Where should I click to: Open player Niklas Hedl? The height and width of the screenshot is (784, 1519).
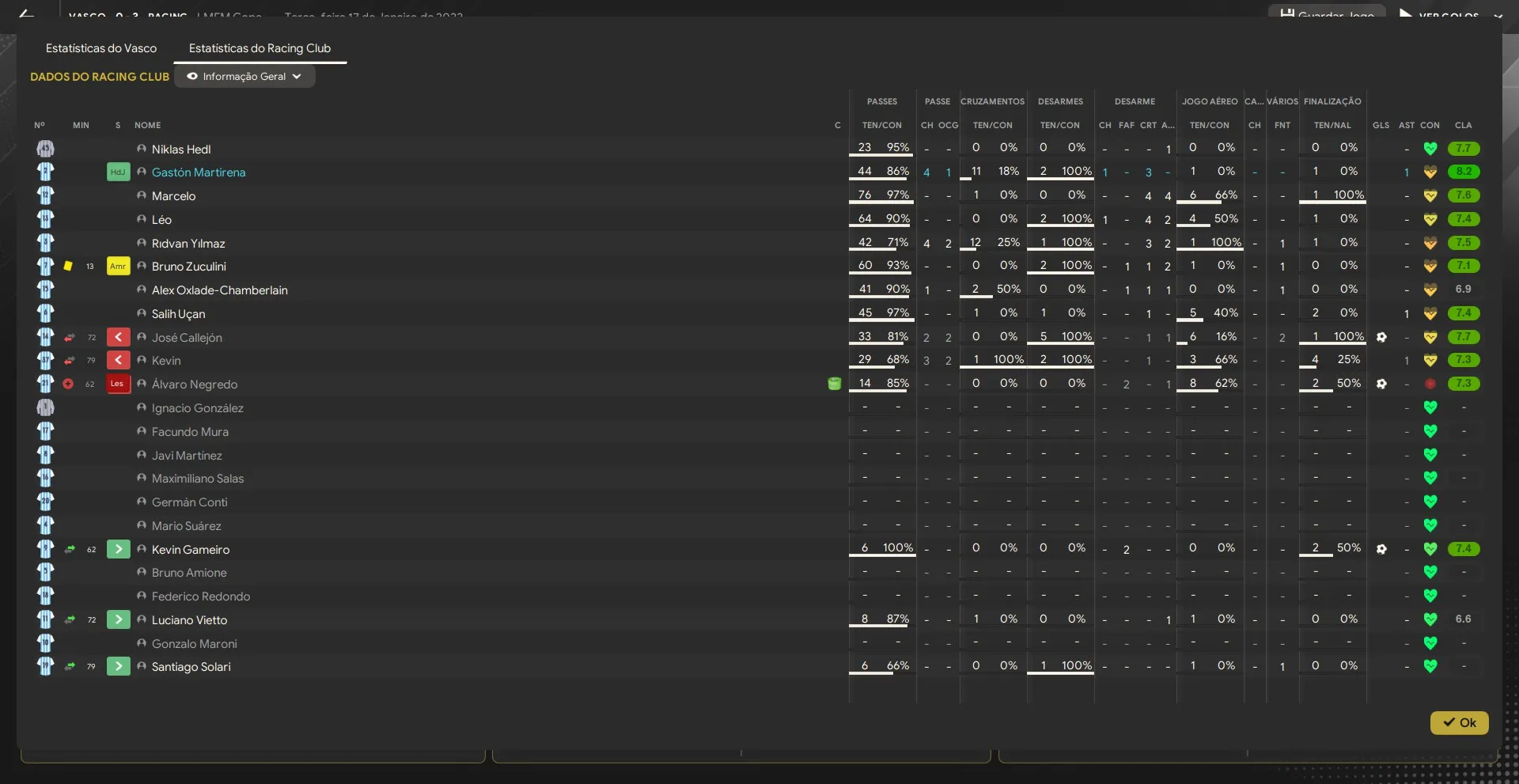181,150
